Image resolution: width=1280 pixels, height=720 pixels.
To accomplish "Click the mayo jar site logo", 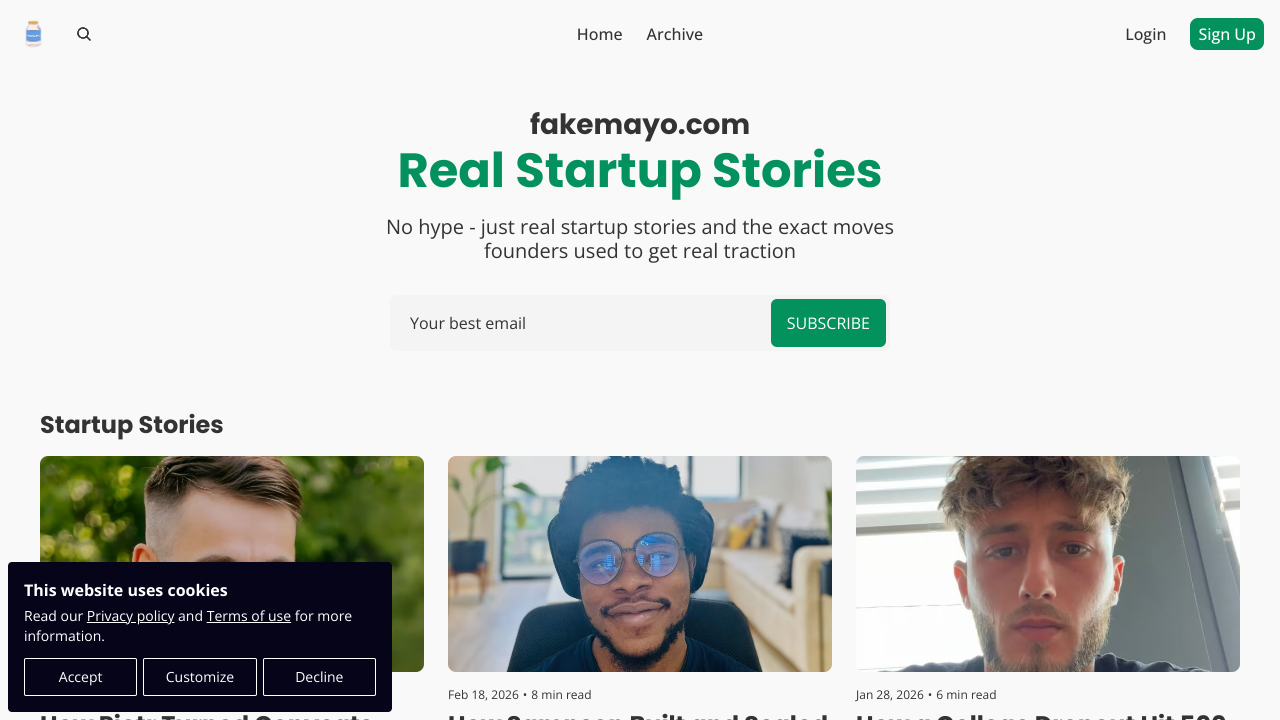I will tap(33, 34).
